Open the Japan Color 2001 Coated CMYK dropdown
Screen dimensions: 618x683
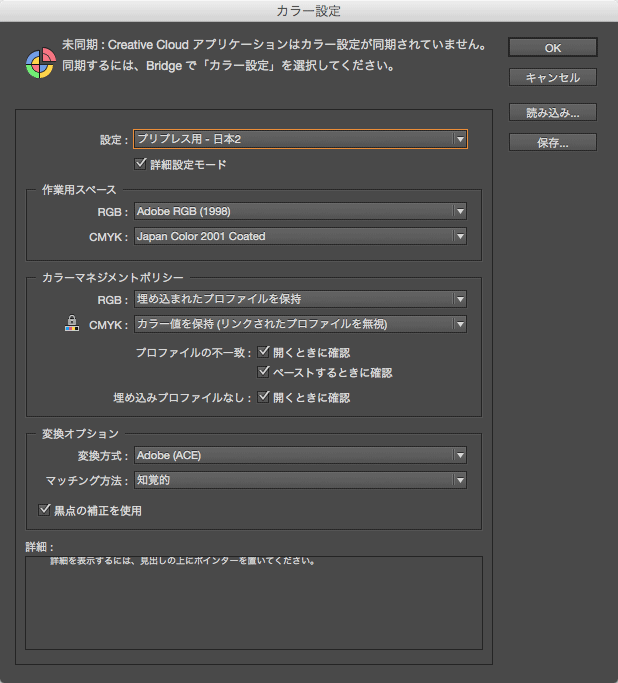[300, 236]
